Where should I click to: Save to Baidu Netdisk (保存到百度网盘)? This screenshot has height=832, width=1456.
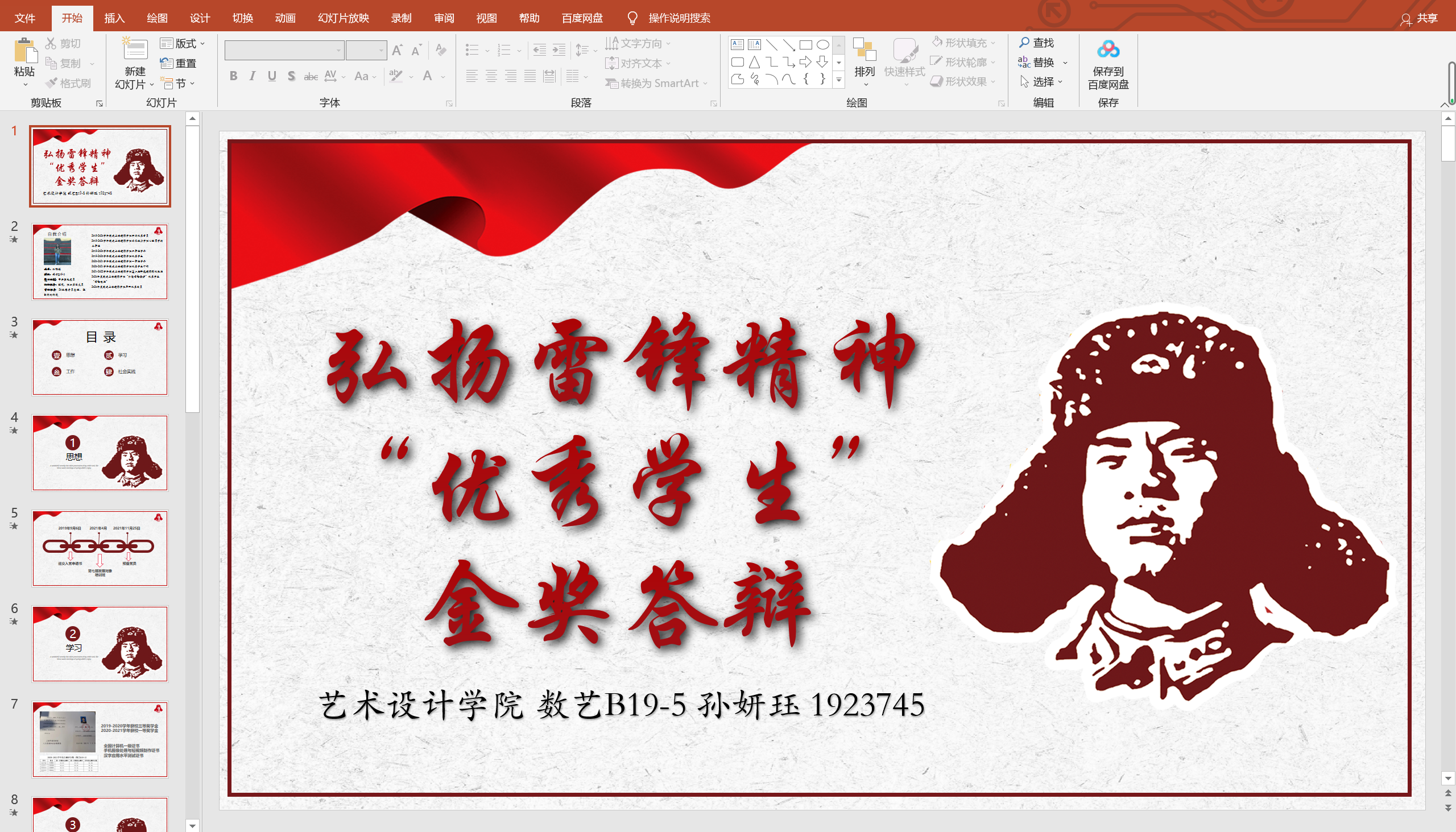tap(1108, 63)
